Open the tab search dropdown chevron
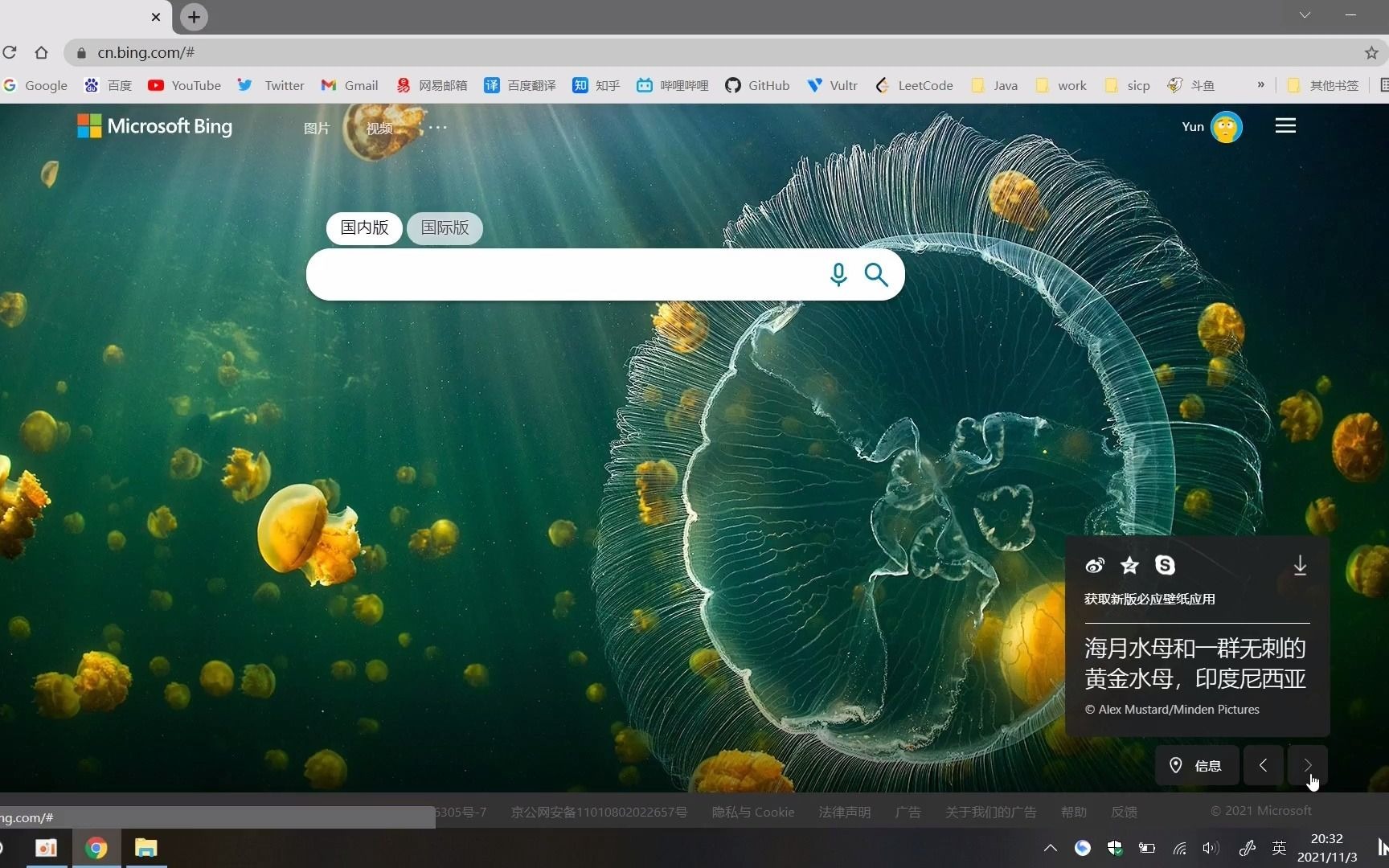 tap(1305, 15)
